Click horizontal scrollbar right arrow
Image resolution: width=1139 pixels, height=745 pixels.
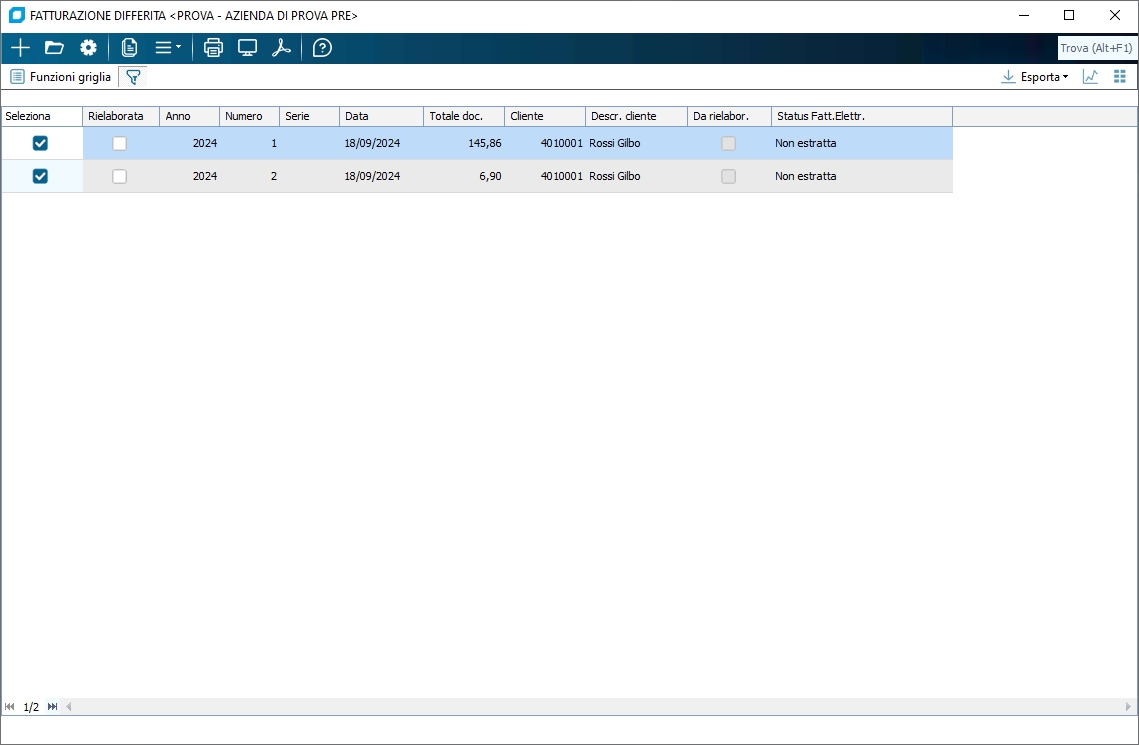[1128, 707]
